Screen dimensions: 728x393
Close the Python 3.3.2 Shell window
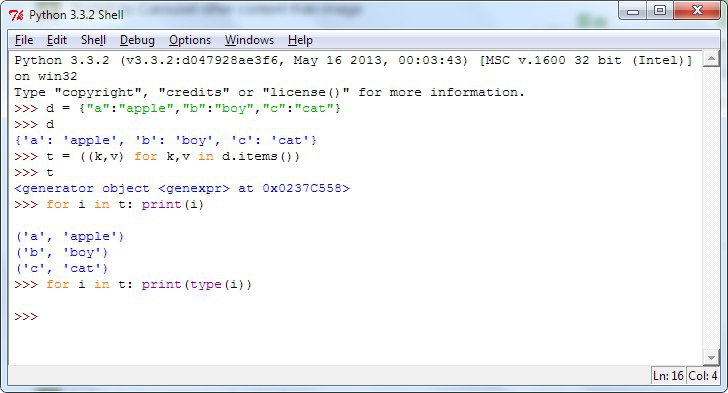coord(697,10)
